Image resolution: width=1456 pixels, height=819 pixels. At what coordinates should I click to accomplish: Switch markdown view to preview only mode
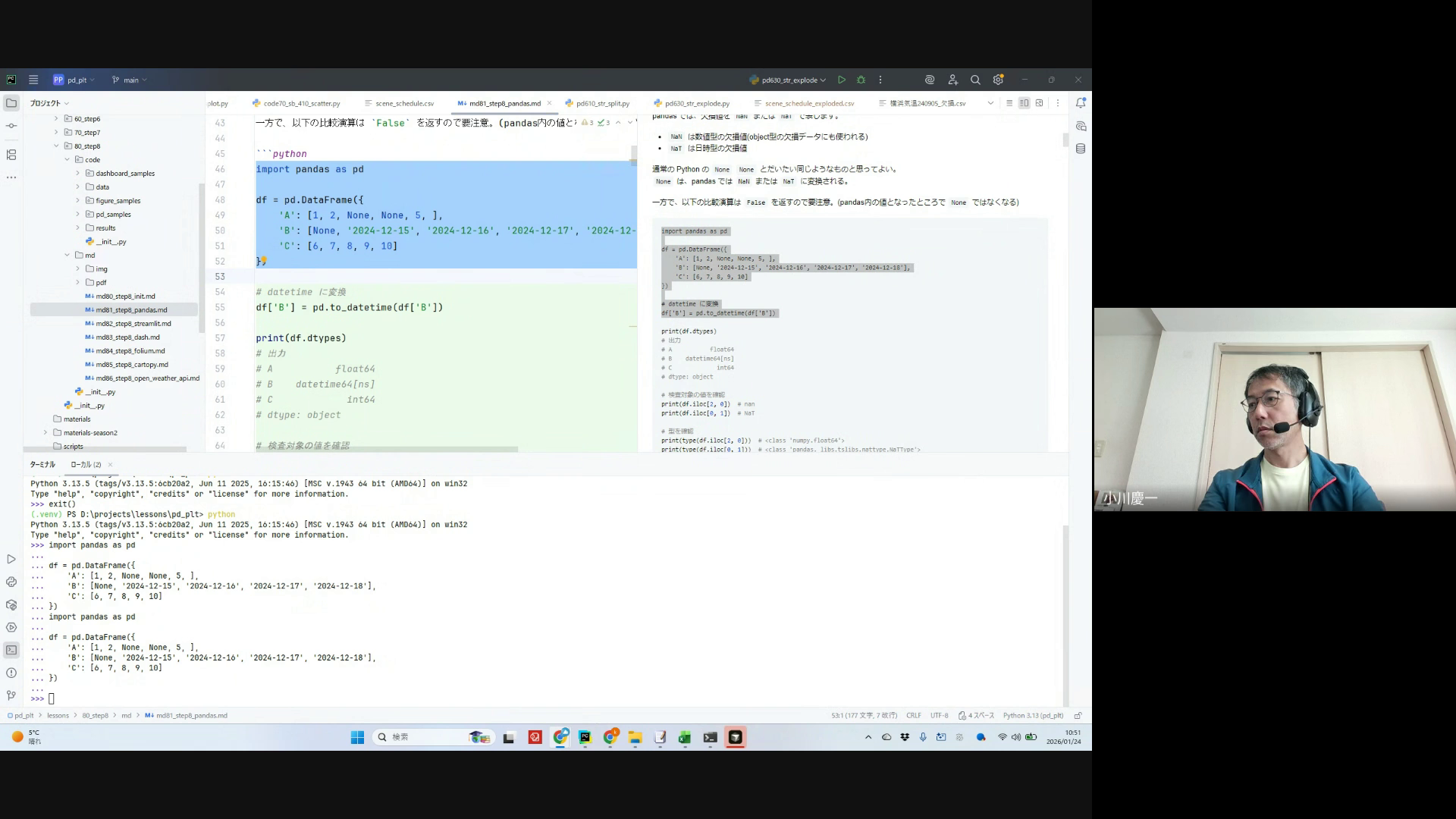pyautogui.click(x=1039, y=103)
